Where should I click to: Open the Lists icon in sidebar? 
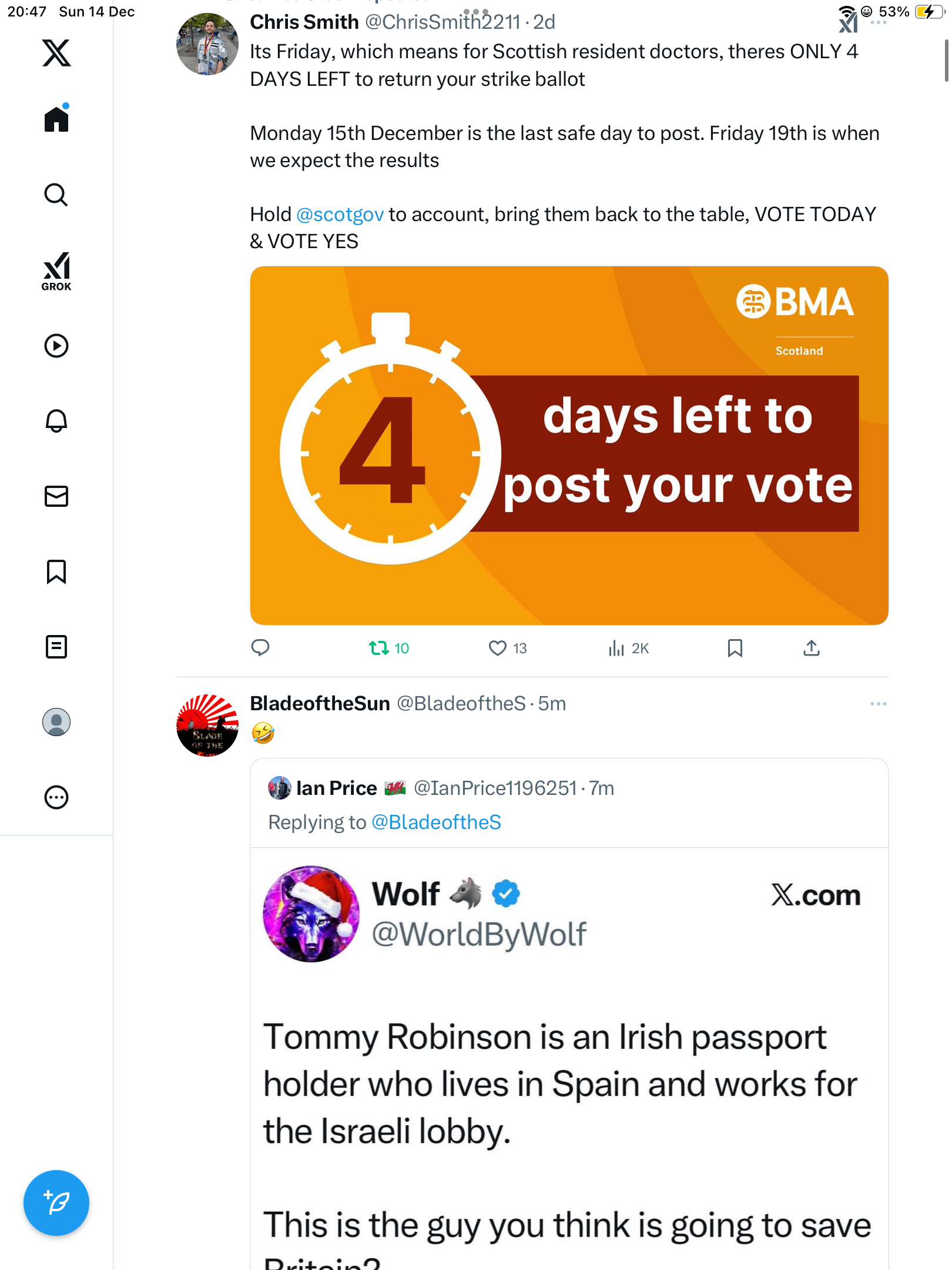tap(56, 647)
